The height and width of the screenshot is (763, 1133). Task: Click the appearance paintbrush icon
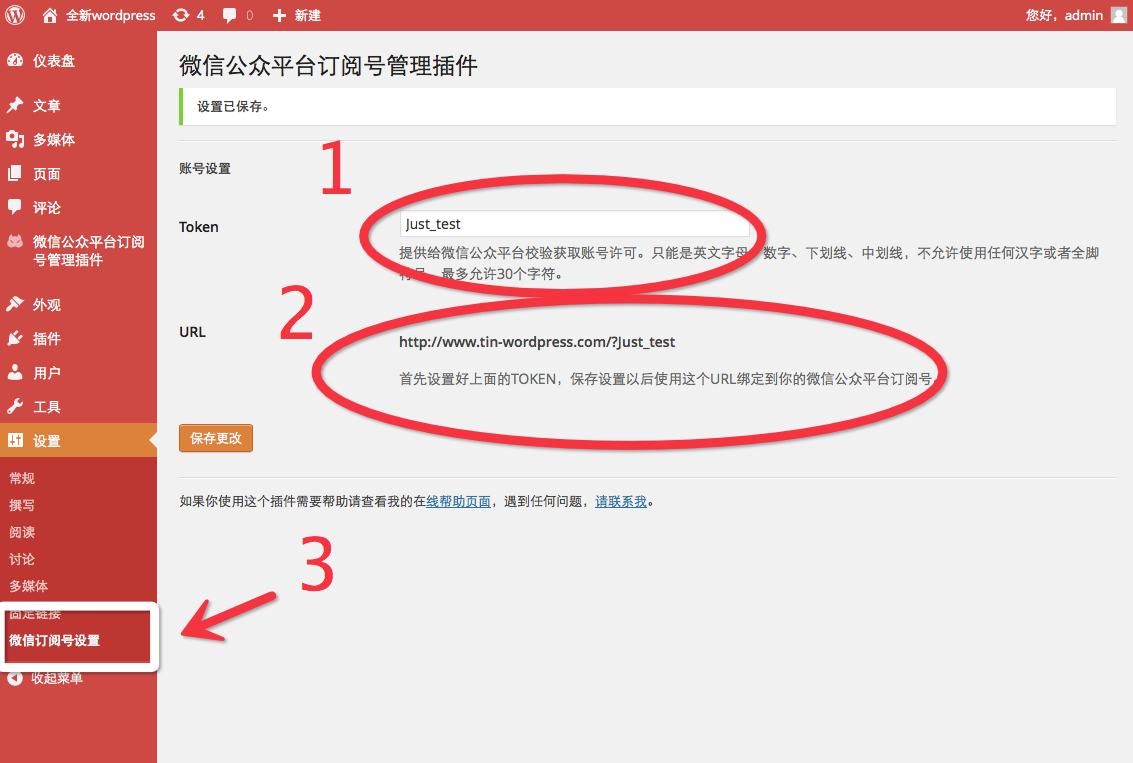[15, 304]
